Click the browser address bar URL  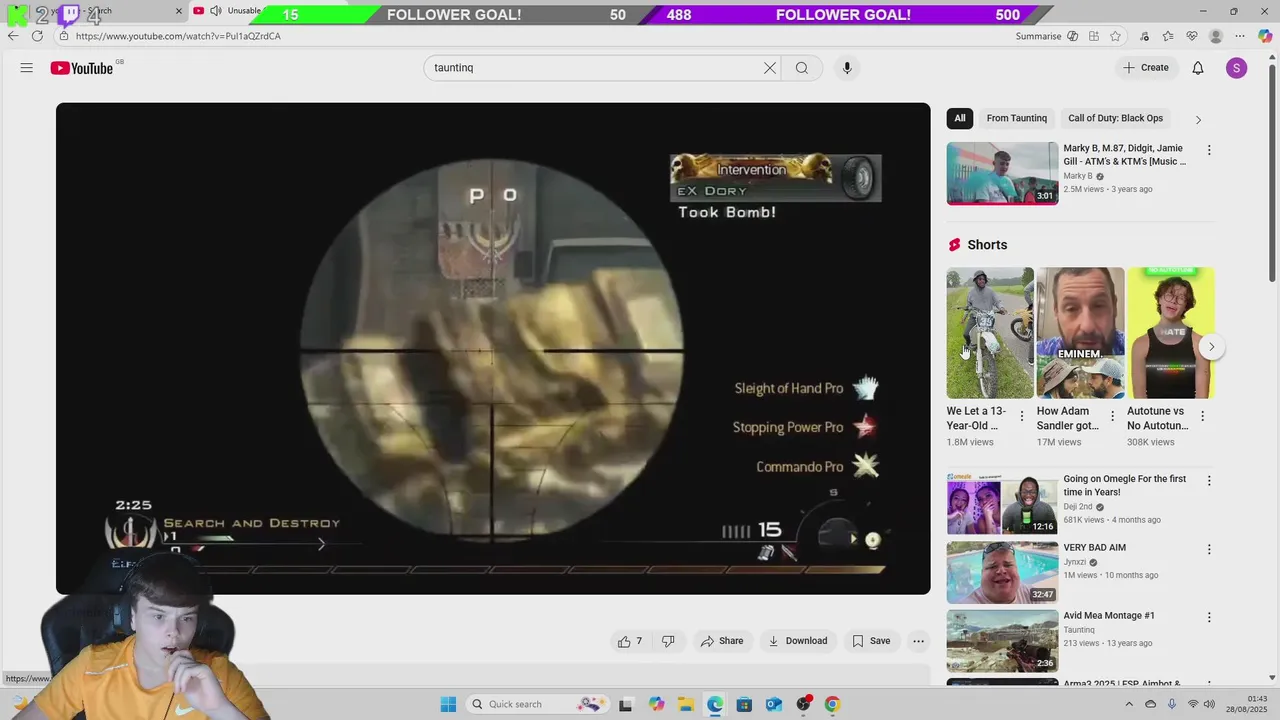[x=178, y=36]
